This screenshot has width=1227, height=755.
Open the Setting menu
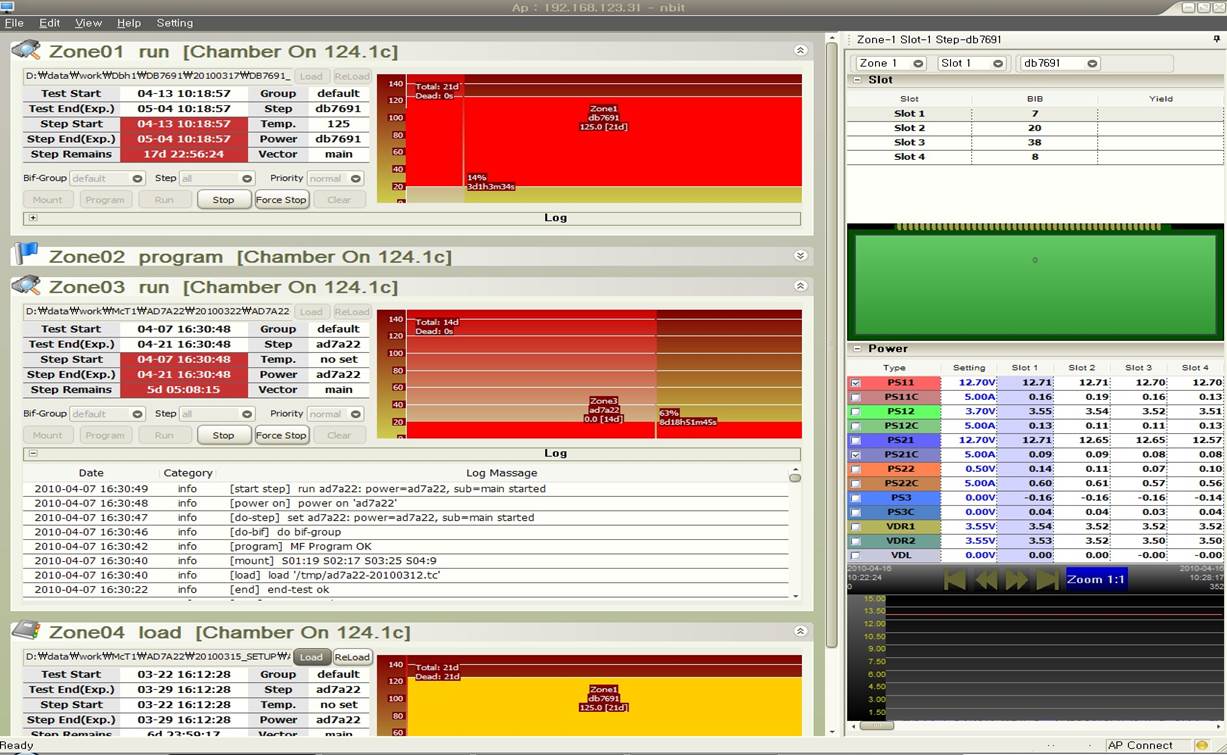tap(174, 22)
